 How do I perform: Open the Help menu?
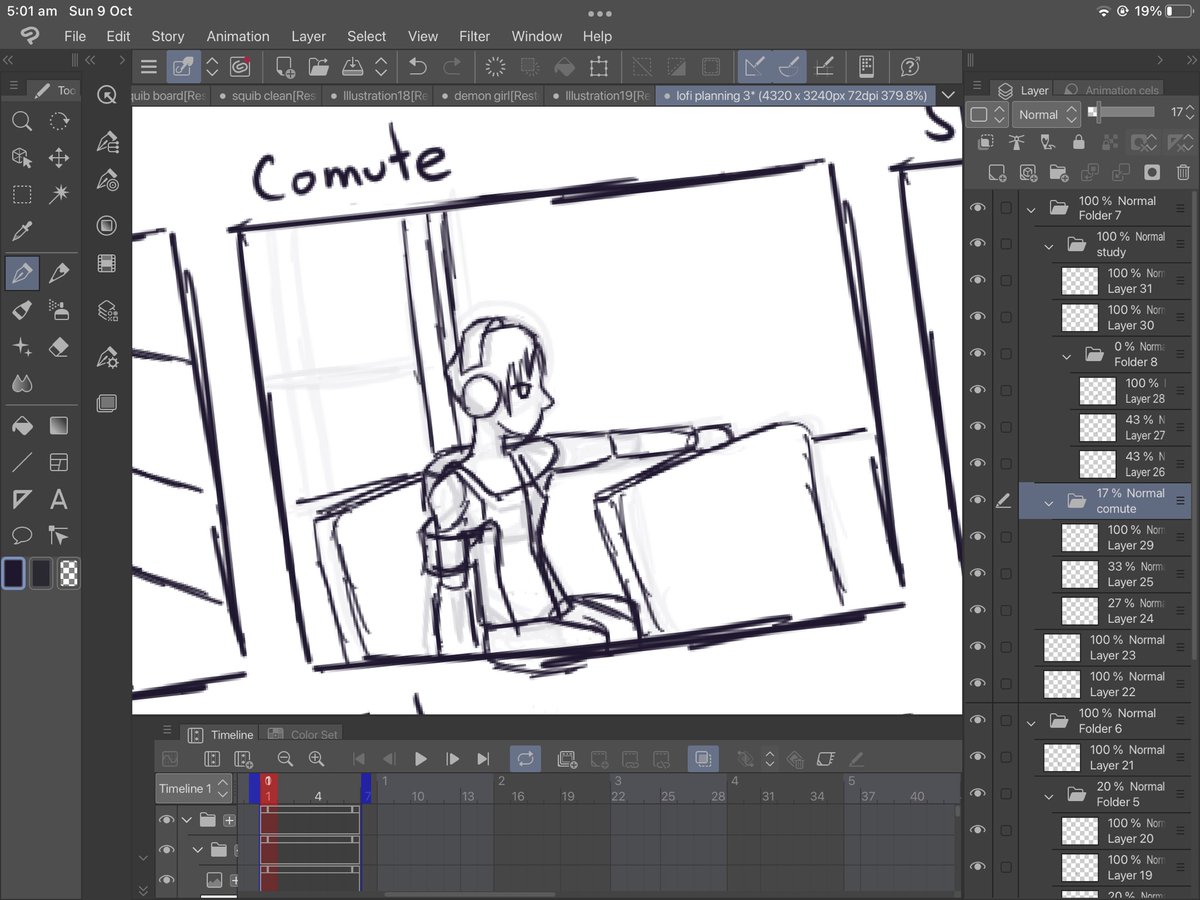[x=597, y=36]
